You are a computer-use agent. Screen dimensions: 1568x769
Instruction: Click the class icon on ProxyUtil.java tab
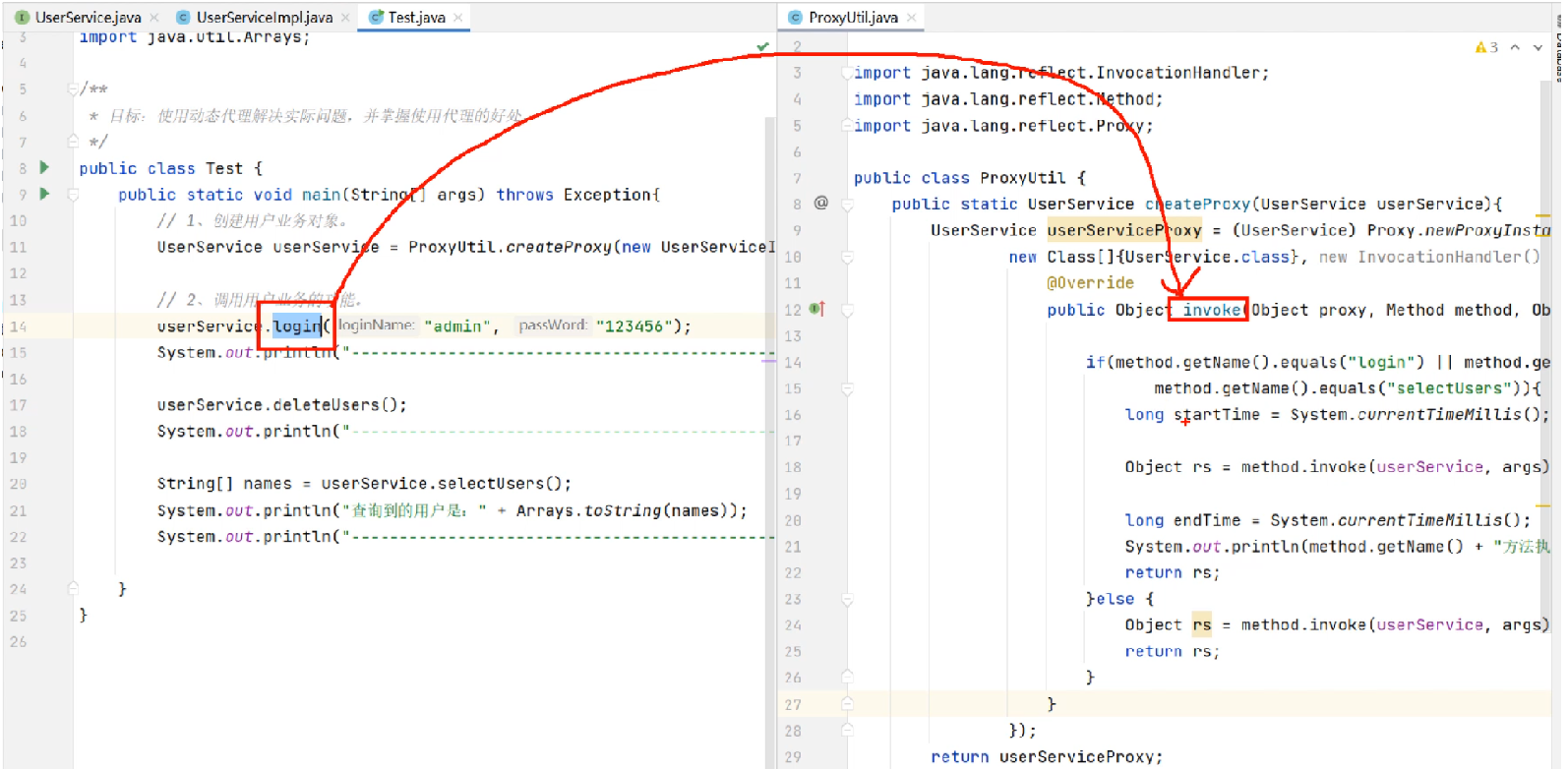click(795, 18)
